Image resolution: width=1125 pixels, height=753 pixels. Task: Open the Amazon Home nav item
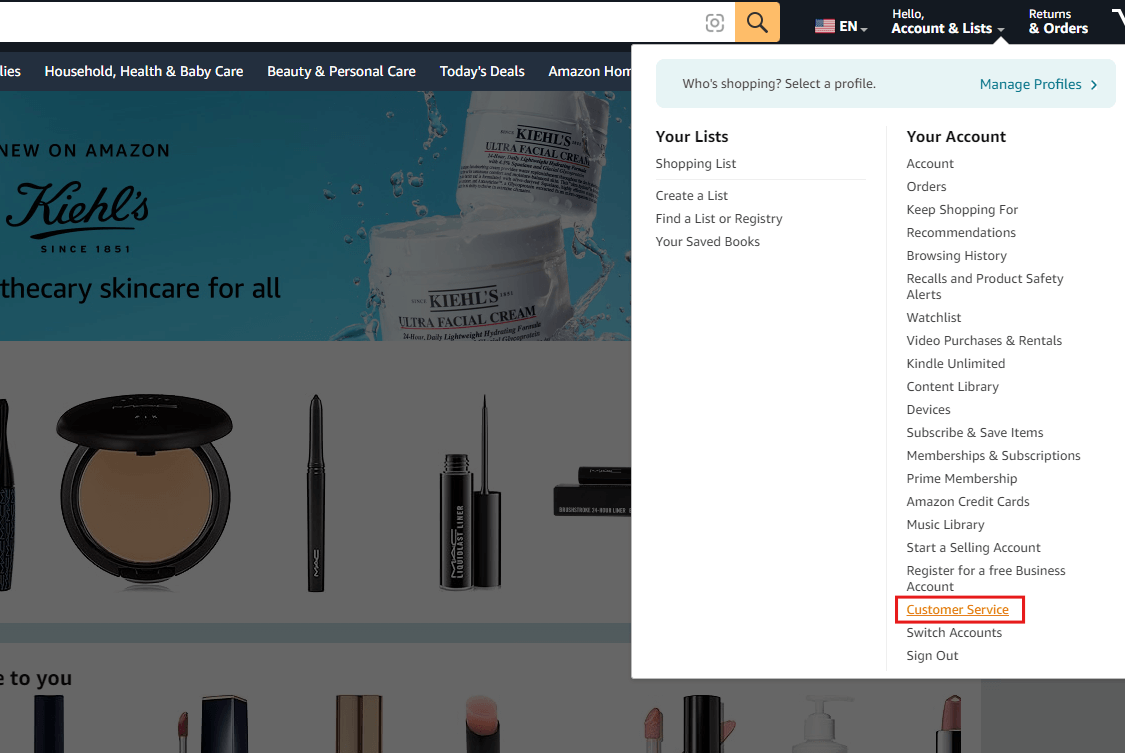point(590,72)
